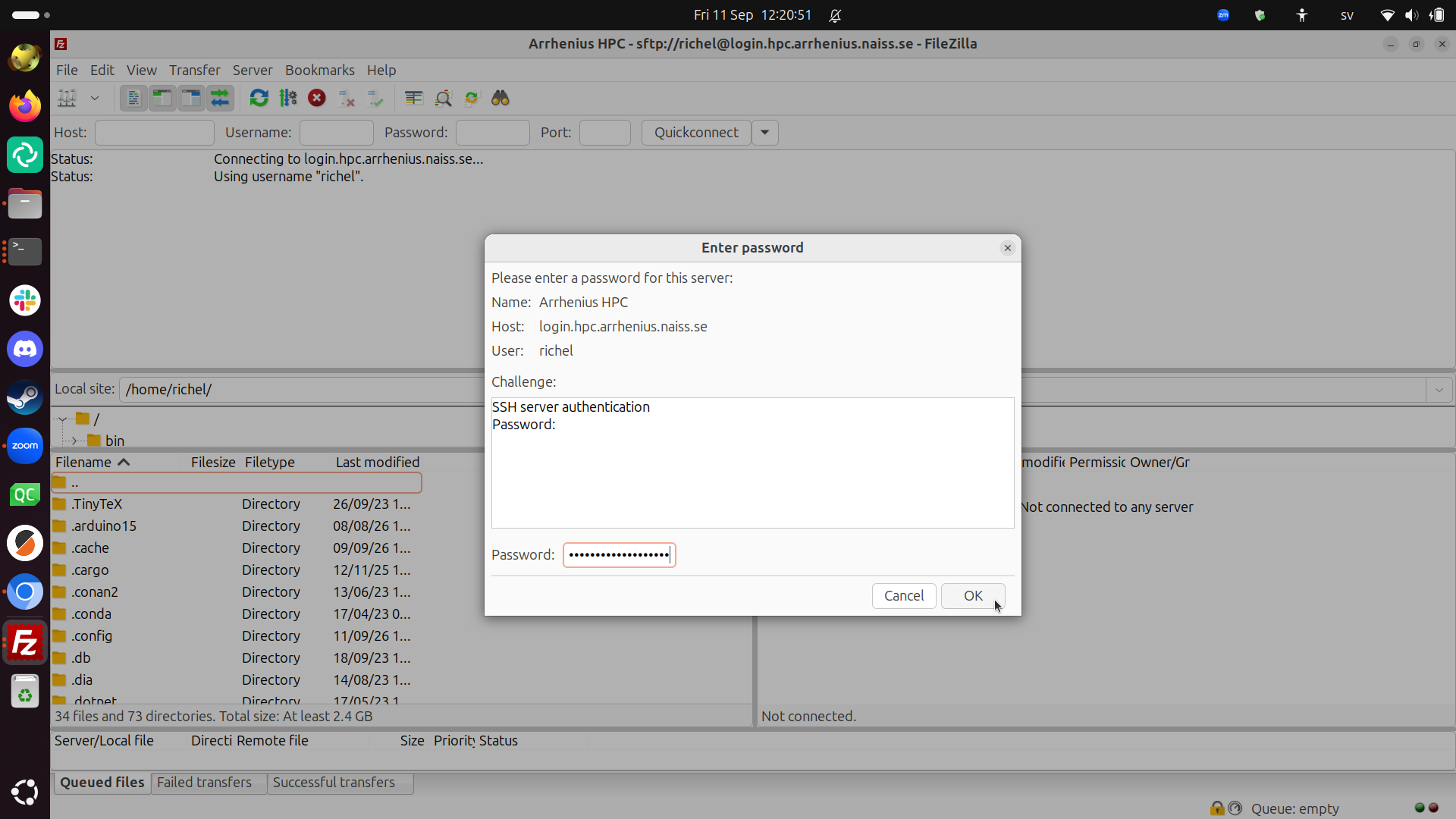Cancel the Enter password dialog
Image resolution: width=1456 pixels, height=819 pixels.
[904, 596]
